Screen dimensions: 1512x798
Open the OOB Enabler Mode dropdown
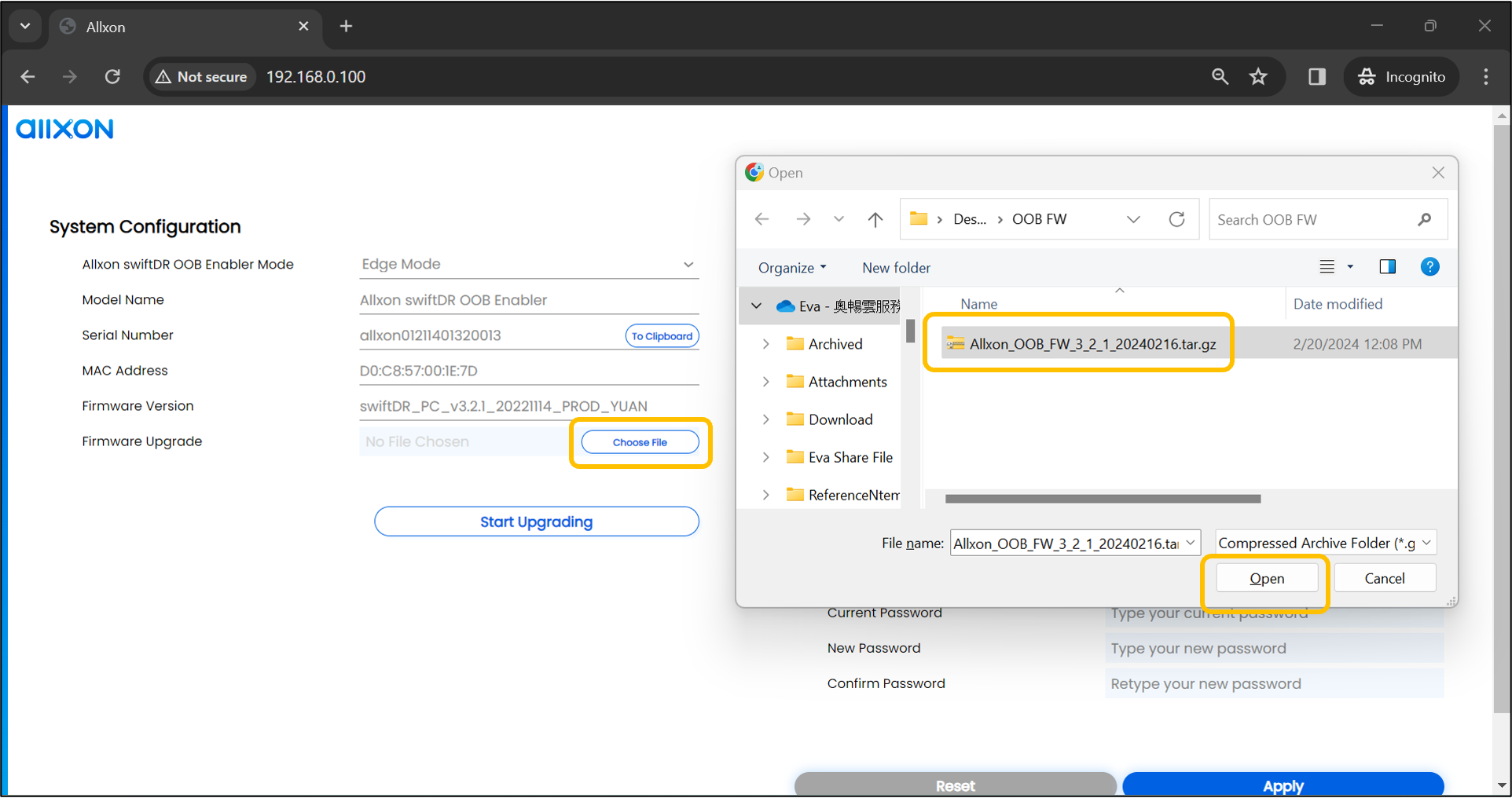[x=529, y=264]
